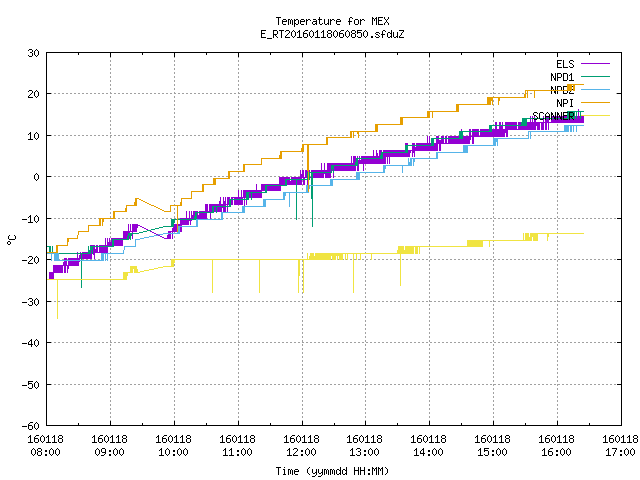Click the ELS legend label

tap(565, 64)
